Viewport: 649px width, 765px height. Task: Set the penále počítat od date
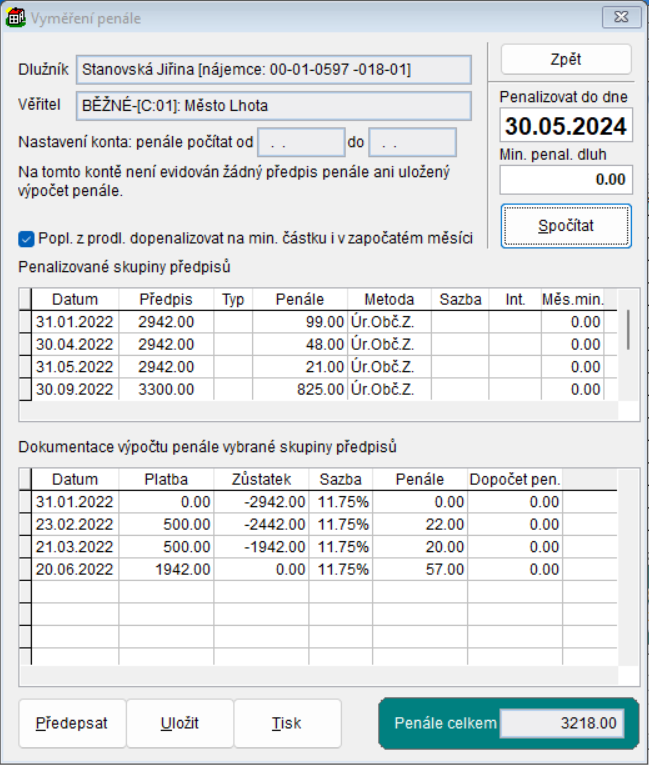click(x=301, y=143)
